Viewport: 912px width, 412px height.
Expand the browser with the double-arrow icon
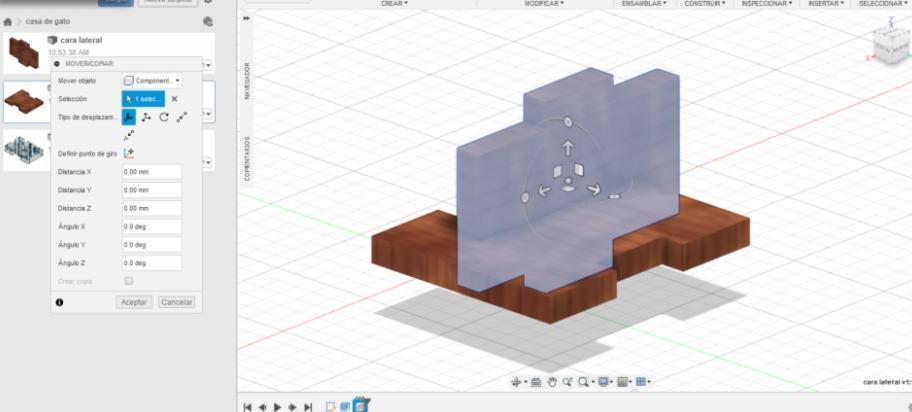tap(247, 19)
